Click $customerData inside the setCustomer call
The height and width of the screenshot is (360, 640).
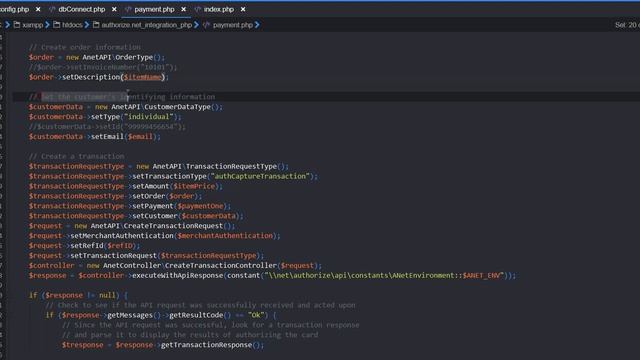[x=209, y=216]
